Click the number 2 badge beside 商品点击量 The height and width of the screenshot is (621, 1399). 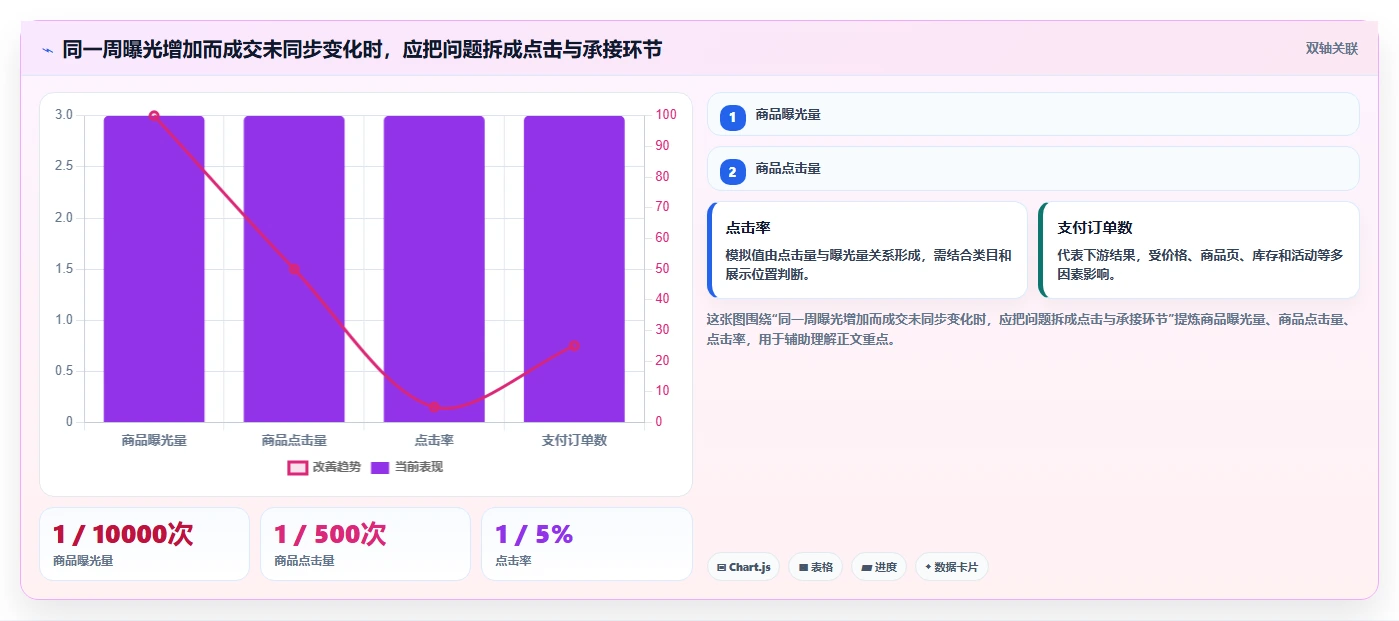point(732,172)
